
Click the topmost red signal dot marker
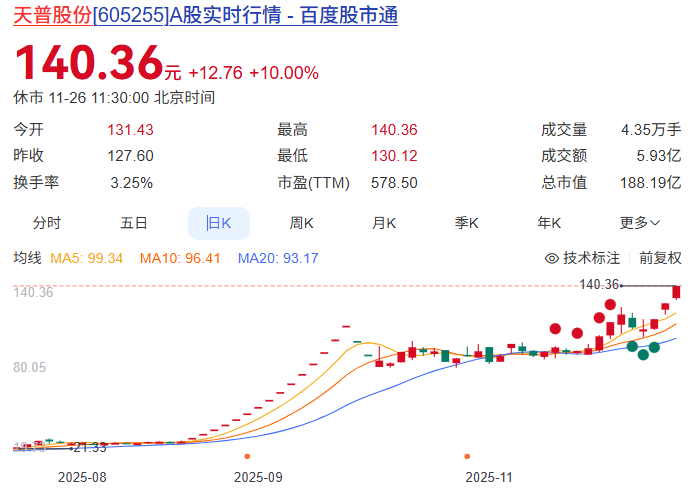tap(610, 304)
